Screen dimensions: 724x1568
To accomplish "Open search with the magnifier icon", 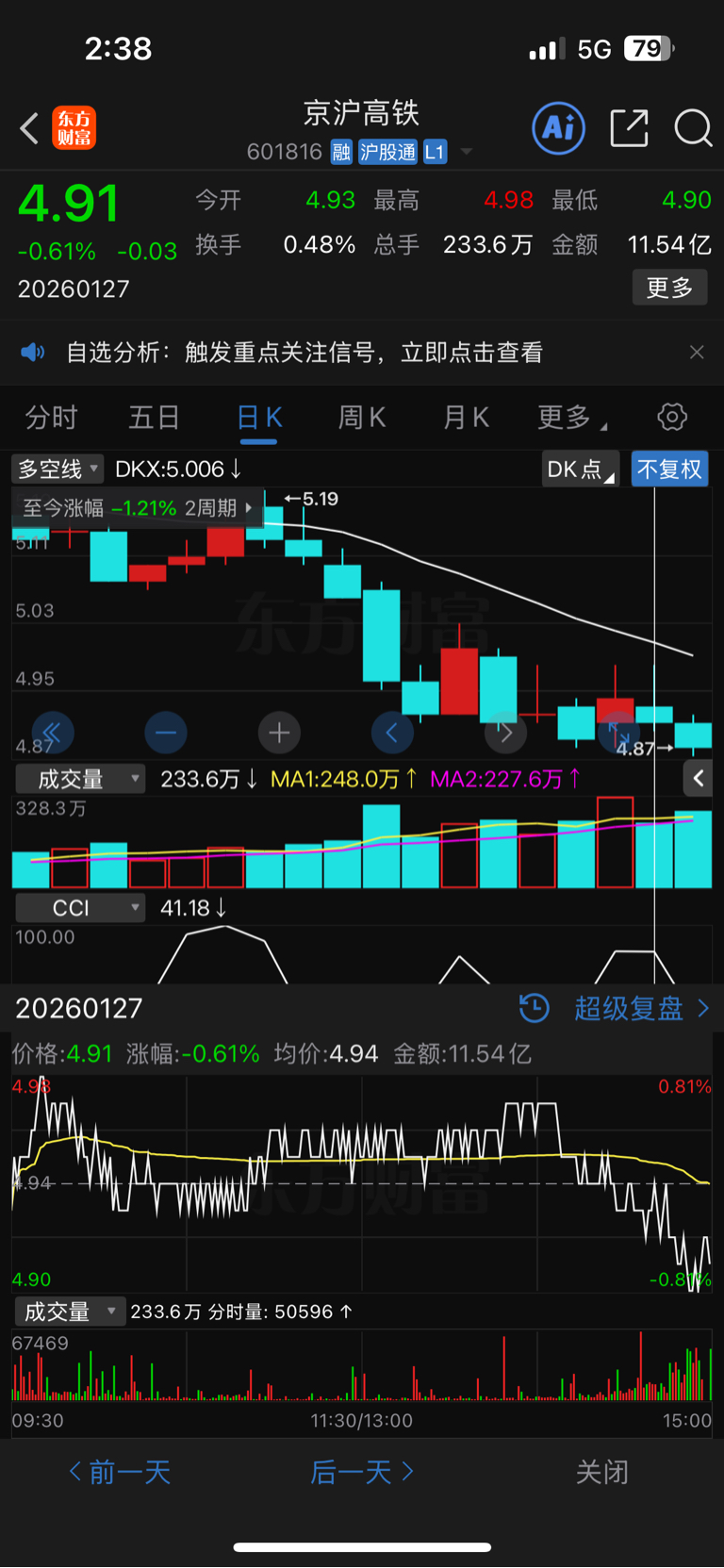I will [693, 127].
